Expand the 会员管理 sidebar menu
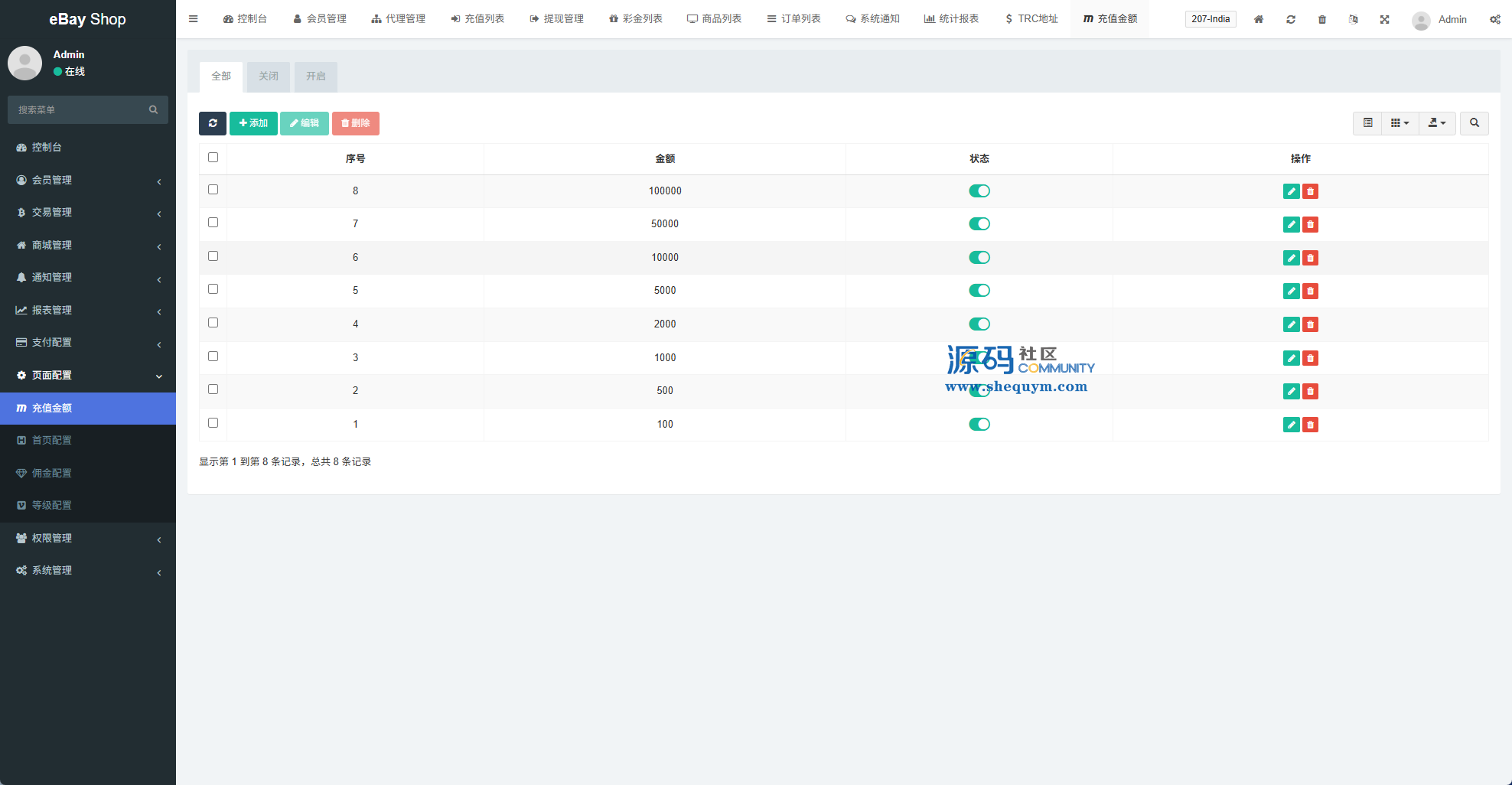The width and height of the screenshot is (1512, 785). coord(87,180)
